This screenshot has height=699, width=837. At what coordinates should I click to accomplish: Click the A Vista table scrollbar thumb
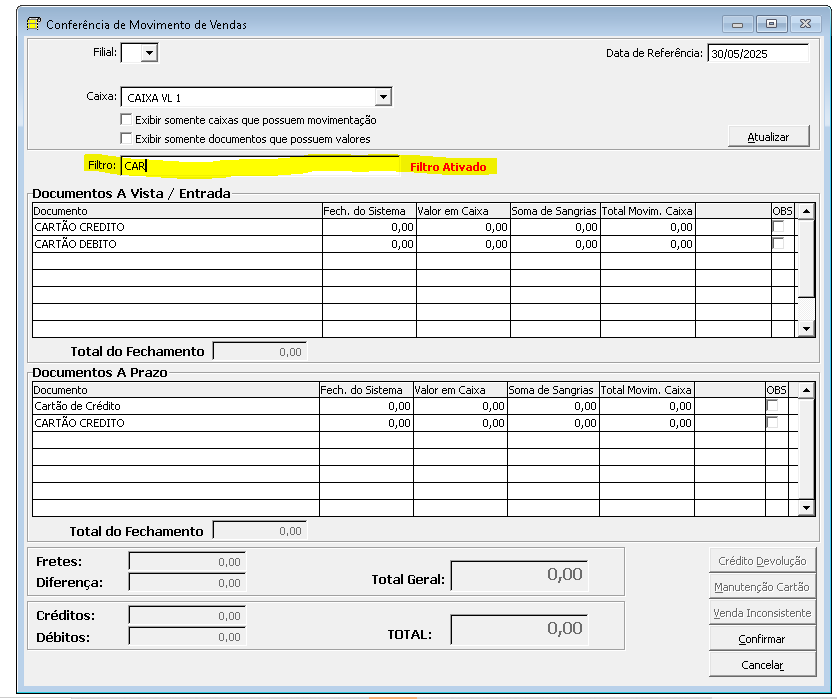click(x=806, y=258)
